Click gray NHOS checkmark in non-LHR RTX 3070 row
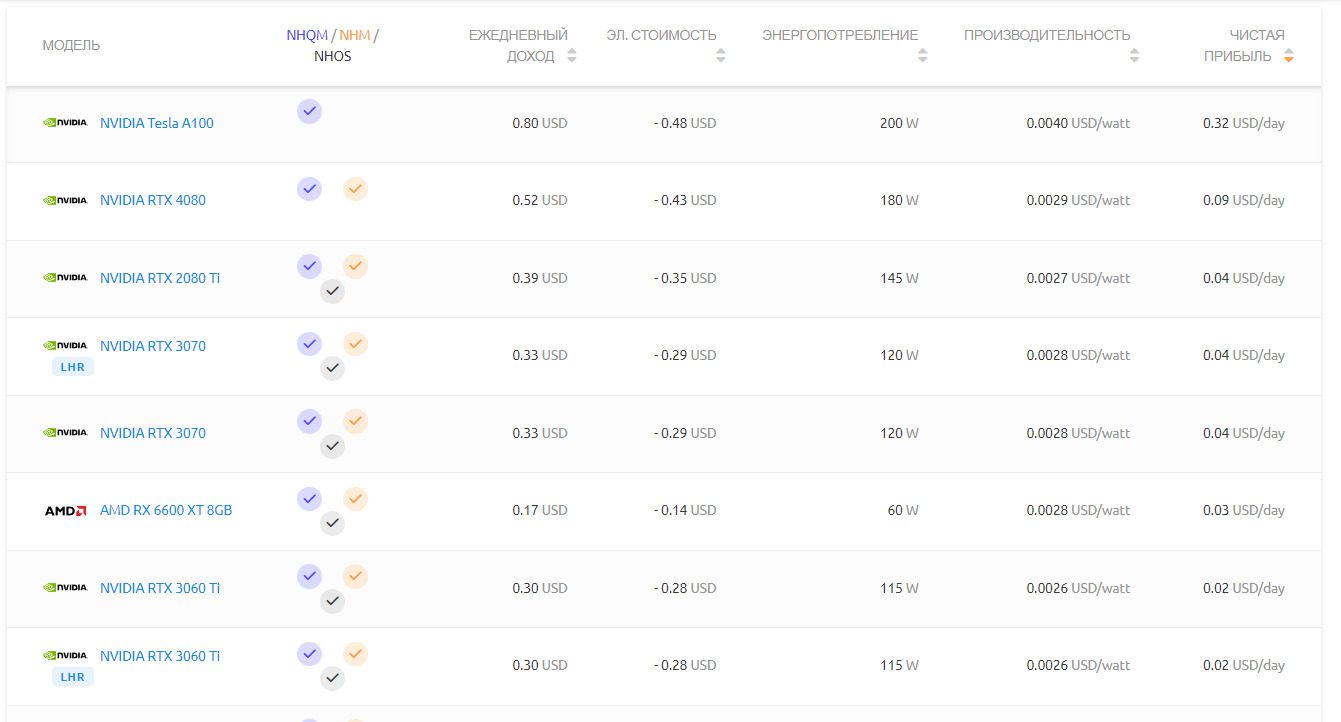 point(333,446)
